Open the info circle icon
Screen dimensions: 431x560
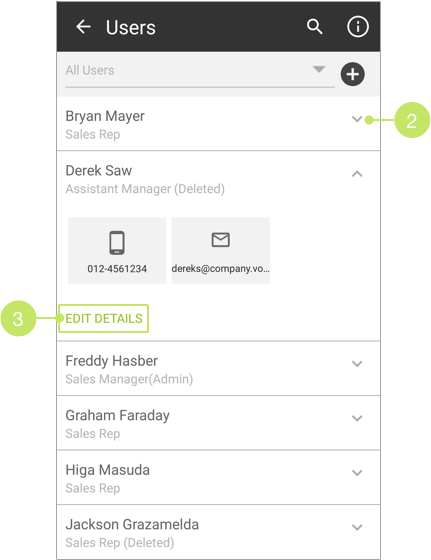coord(358,27)
